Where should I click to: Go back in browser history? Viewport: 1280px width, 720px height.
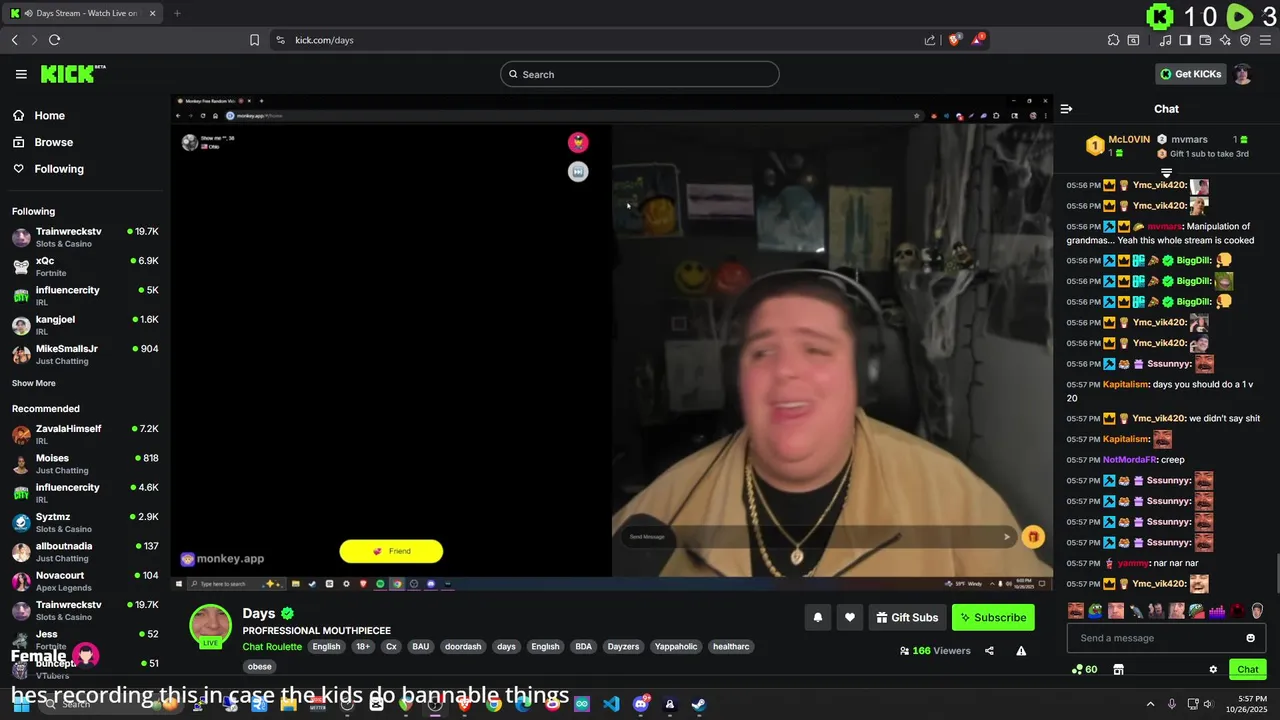[14, 40]
